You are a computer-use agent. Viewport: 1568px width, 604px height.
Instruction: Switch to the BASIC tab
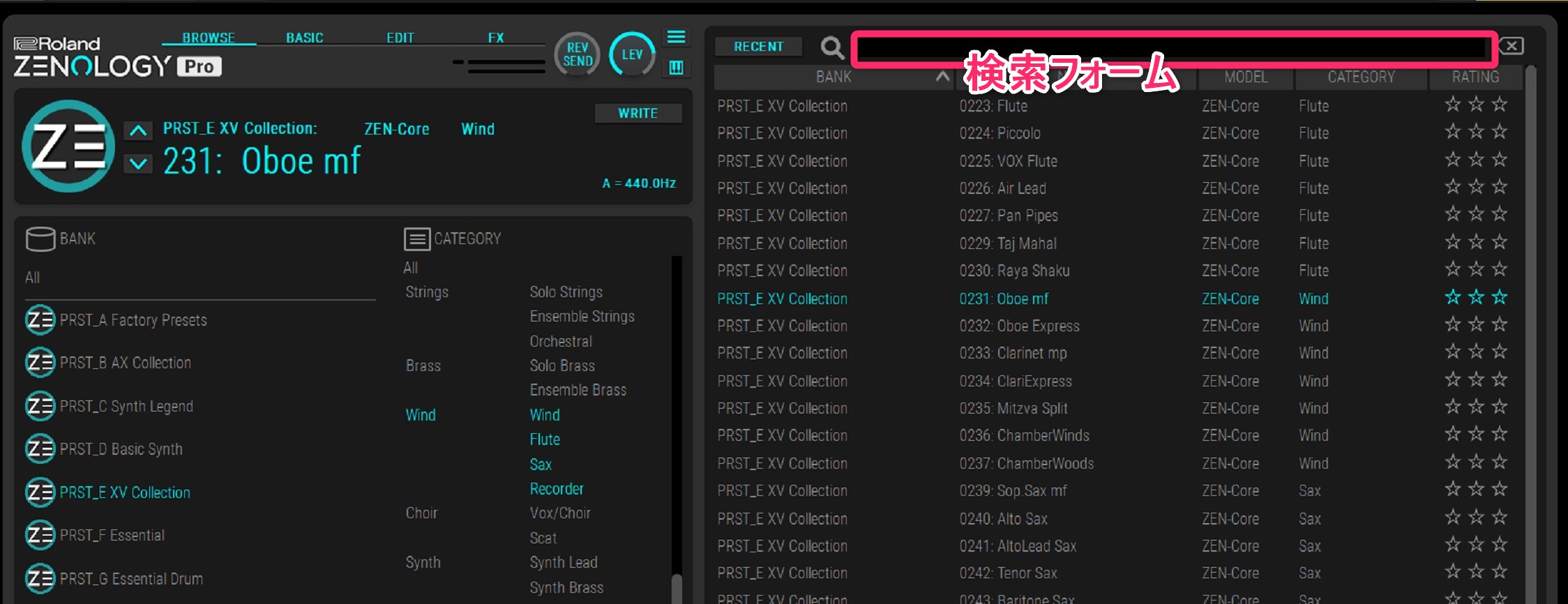coord(305,38)
